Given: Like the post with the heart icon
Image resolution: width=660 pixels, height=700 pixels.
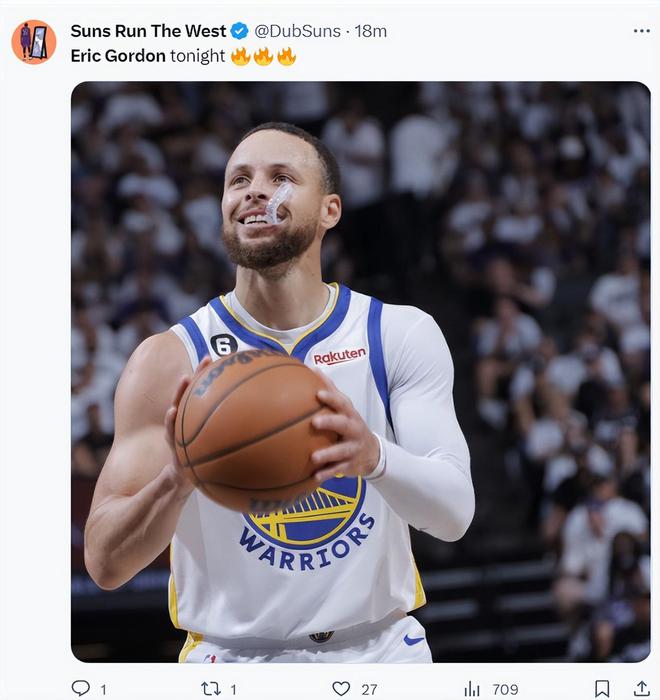Looking at the screenshot, I should 341,688.
